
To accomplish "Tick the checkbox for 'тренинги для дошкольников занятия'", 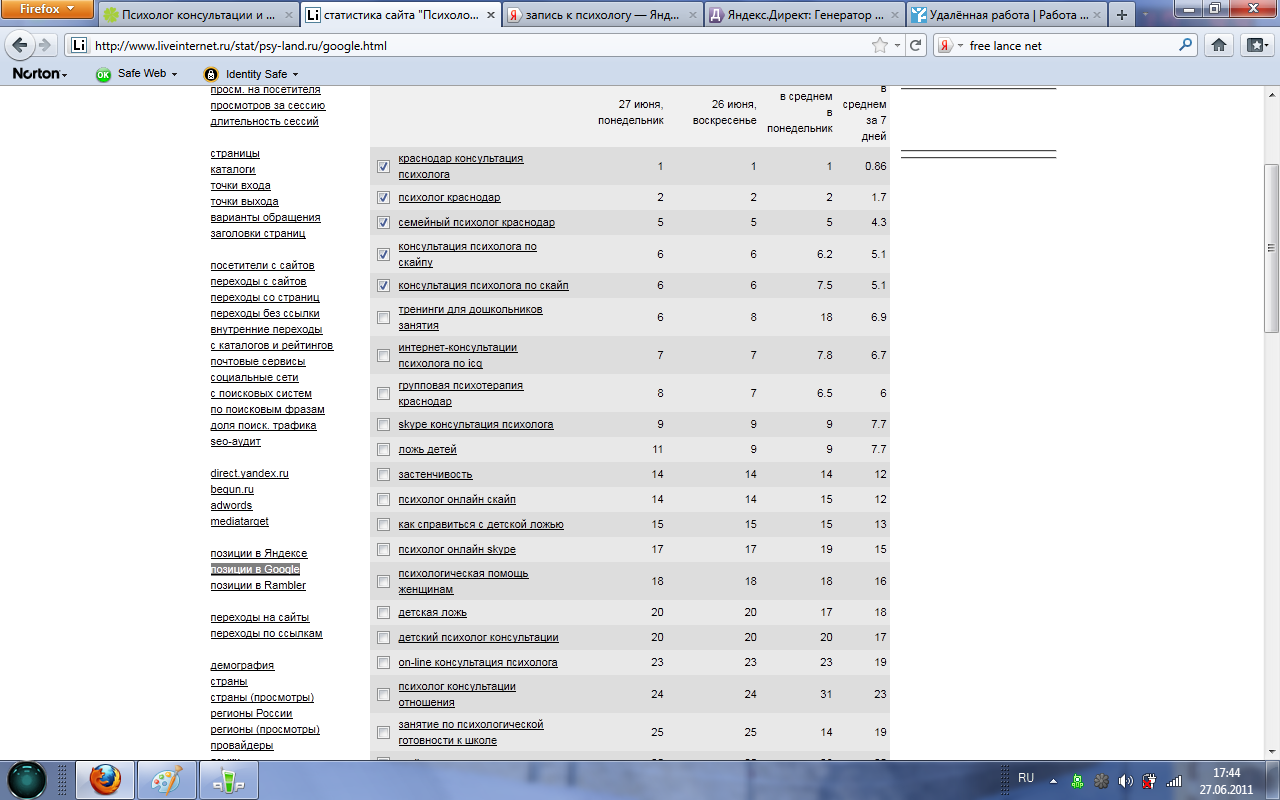I will point(383,318).
